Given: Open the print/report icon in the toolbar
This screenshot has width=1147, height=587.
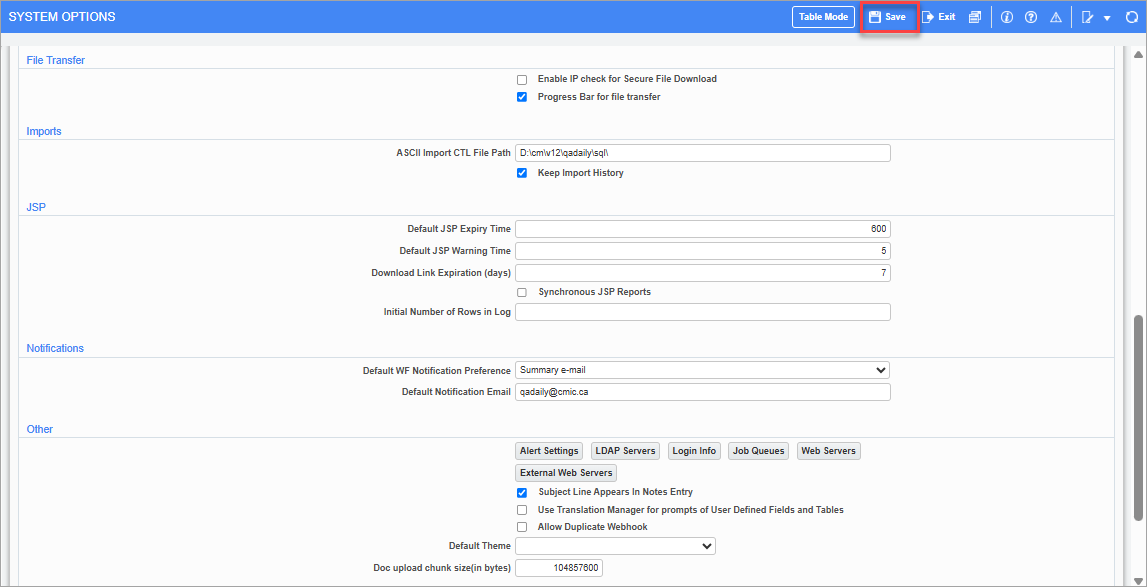Looking at the screenshot, I should point(974,16).
